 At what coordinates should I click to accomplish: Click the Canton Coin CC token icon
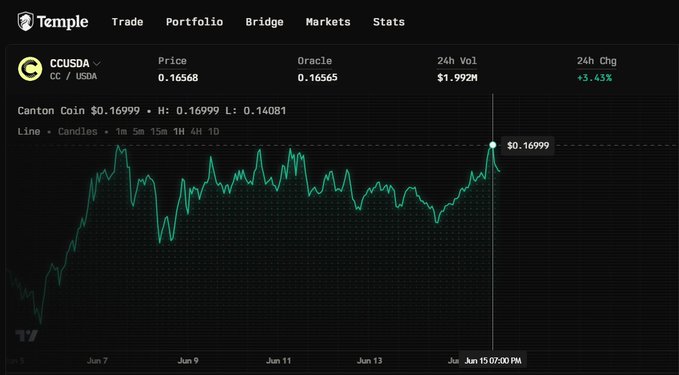(x=30, y=69)
